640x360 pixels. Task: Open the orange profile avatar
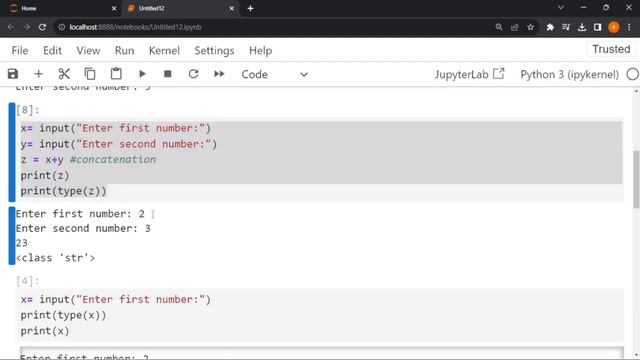click(x=613, y=27)
